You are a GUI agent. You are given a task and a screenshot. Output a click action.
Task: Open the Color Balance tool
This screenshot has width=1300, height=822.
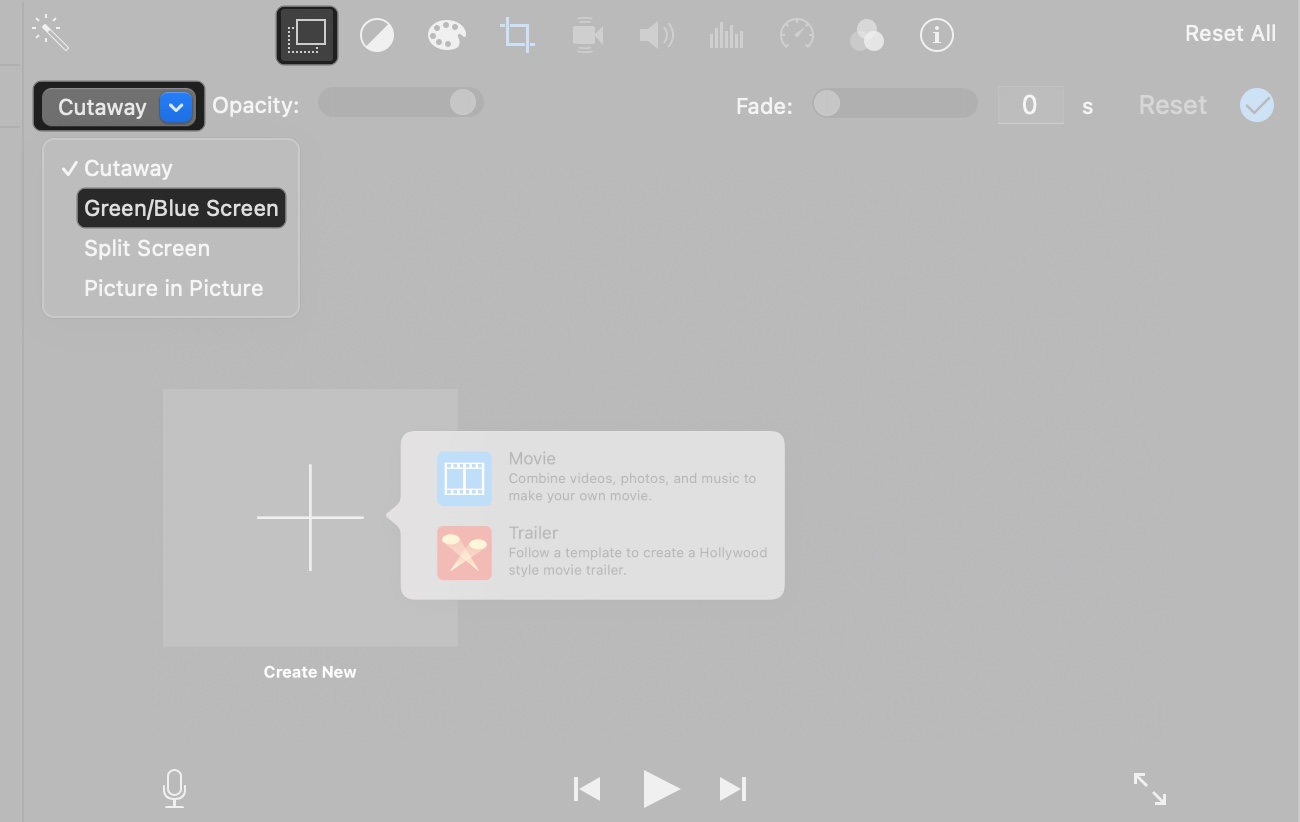pyautogui.click(x=377, y=34)
